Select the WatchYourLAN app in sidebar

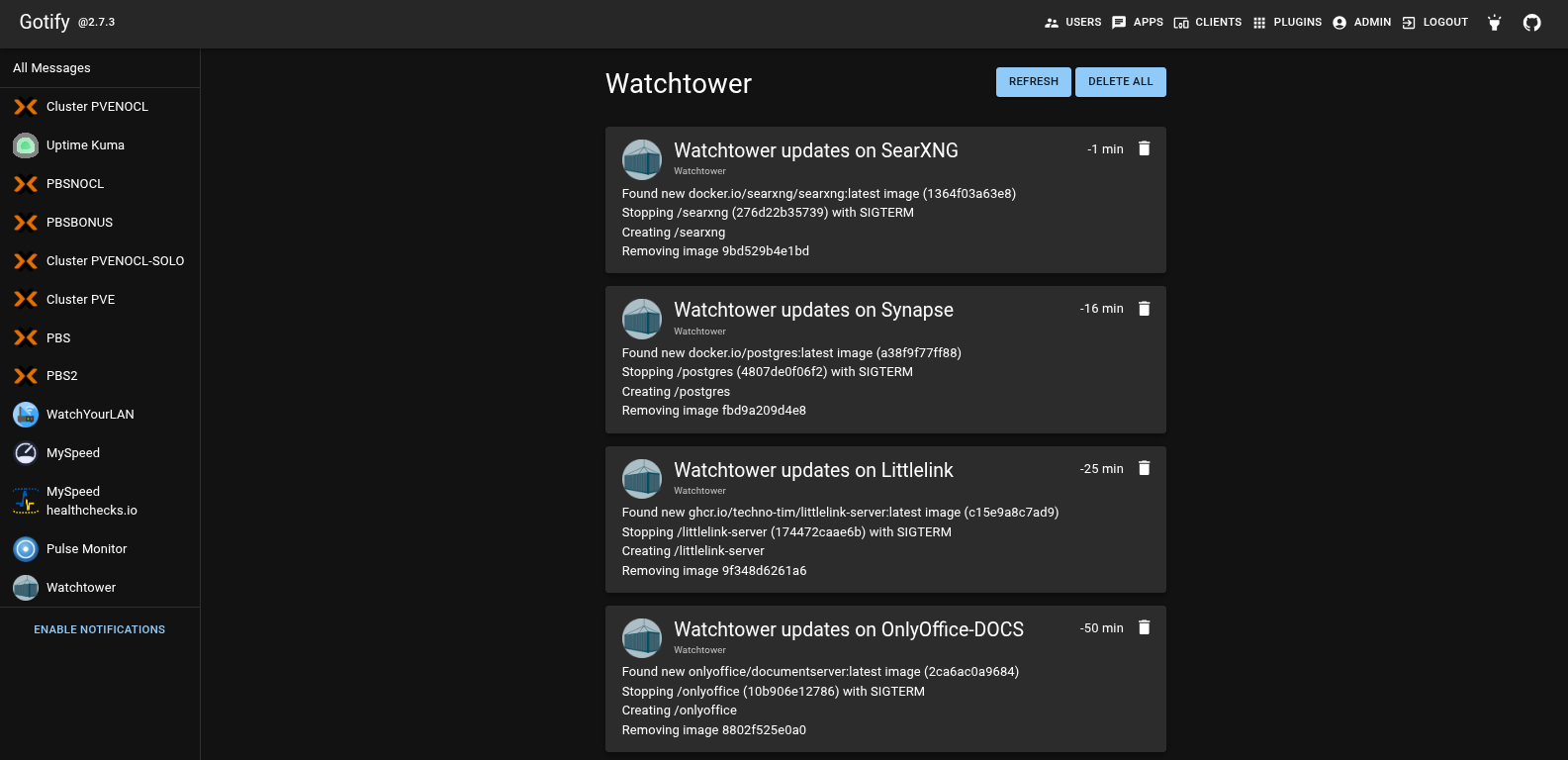tap(90, 415)
